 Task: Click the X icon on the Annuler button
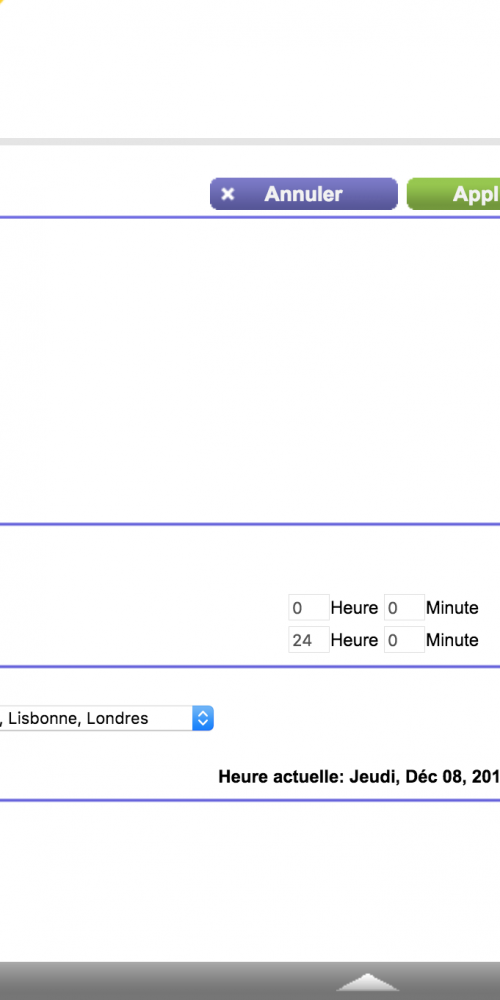point(228,195)
